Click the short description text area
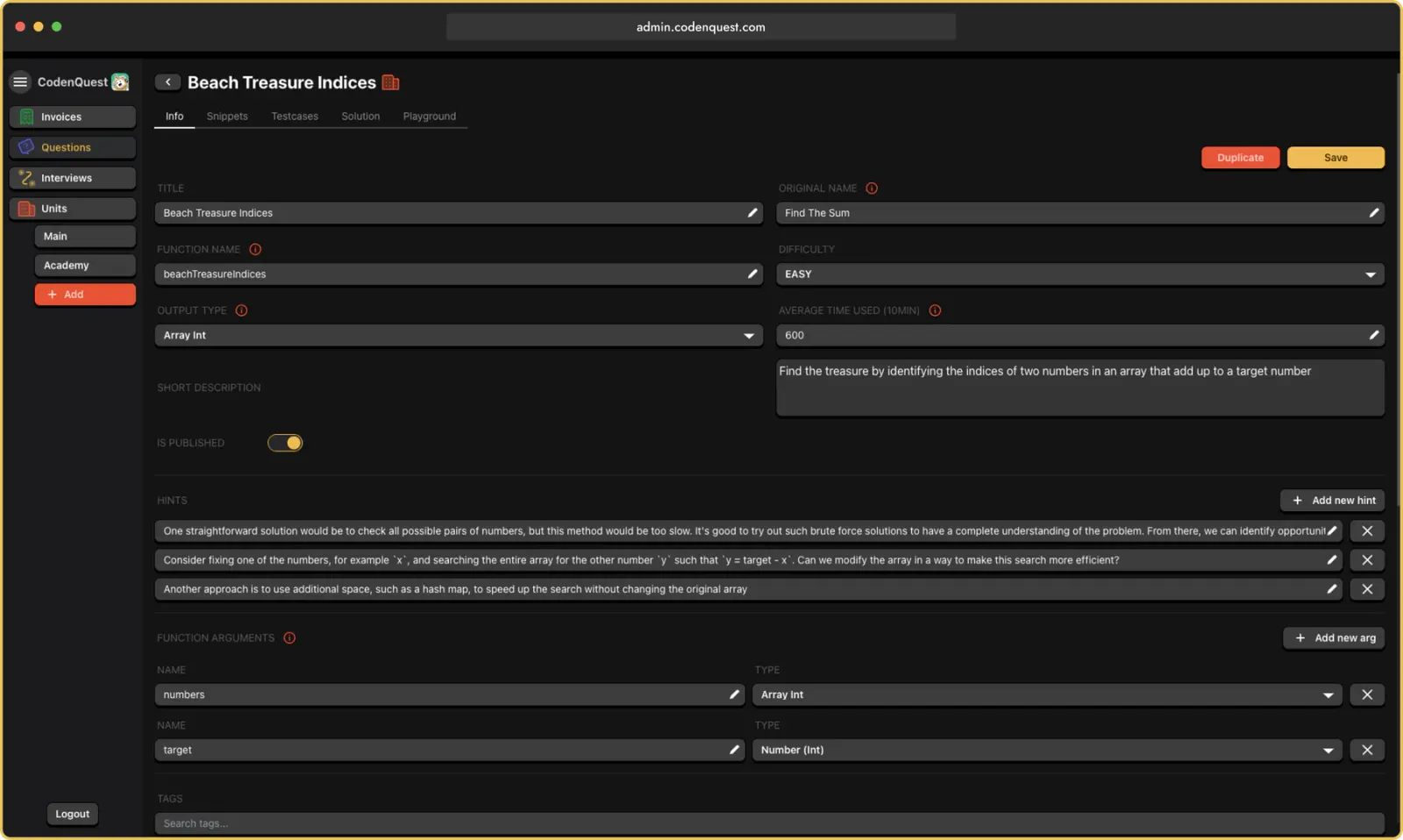The height and width of the screenshot is (840, 1403). point(1080,388)
